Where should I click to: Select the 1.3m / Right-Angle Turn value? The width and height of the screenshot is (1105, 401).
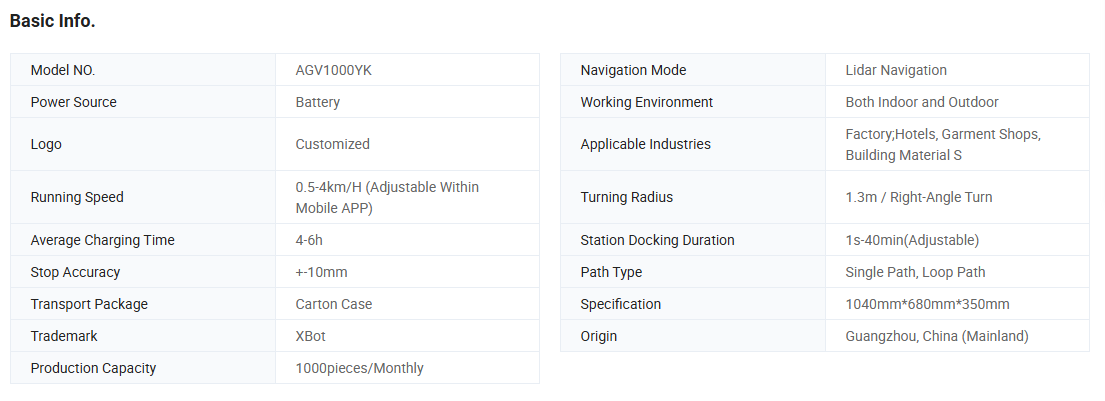[918, 197]
